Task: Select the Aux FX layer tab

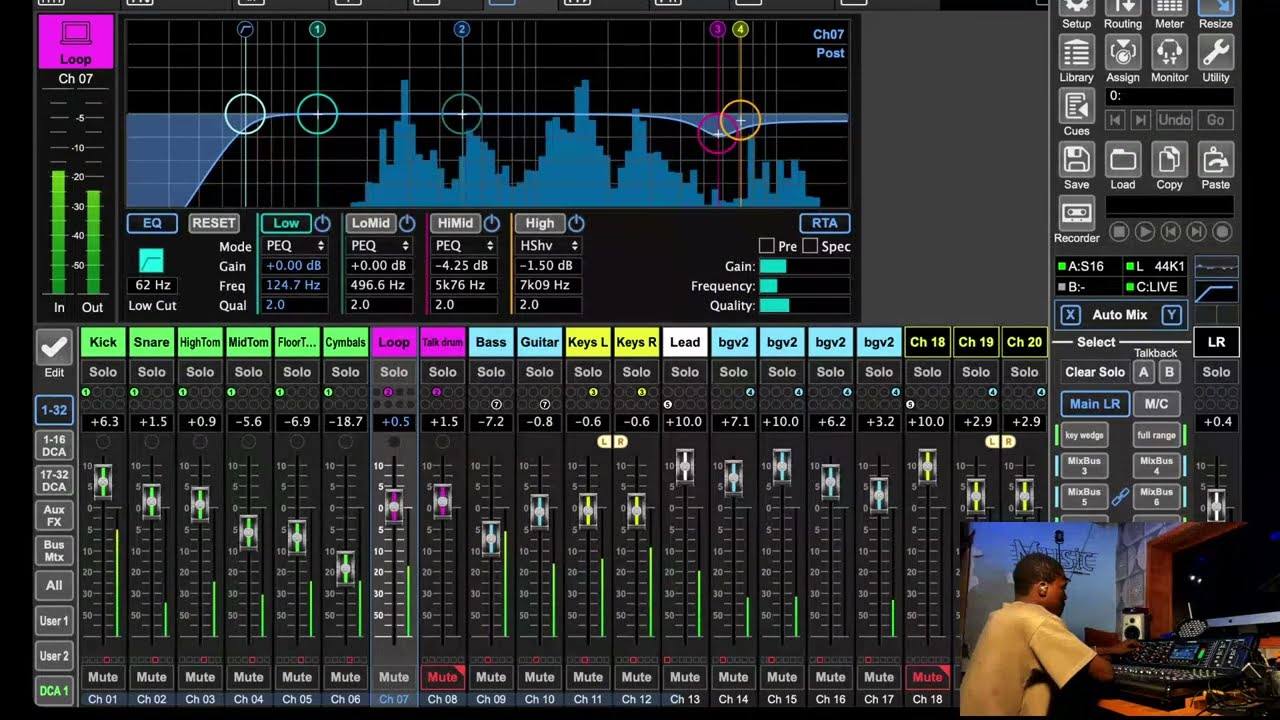Action: [x=54, y=516]
